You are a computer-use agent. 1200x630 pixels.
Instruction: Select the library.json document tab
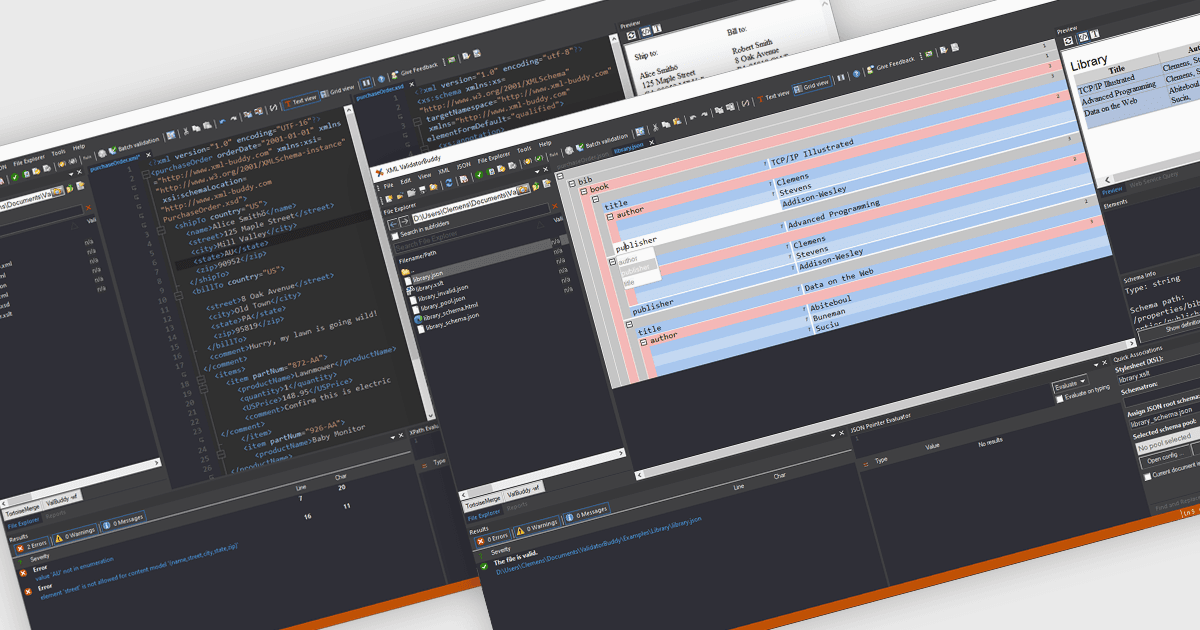(628, 146)
